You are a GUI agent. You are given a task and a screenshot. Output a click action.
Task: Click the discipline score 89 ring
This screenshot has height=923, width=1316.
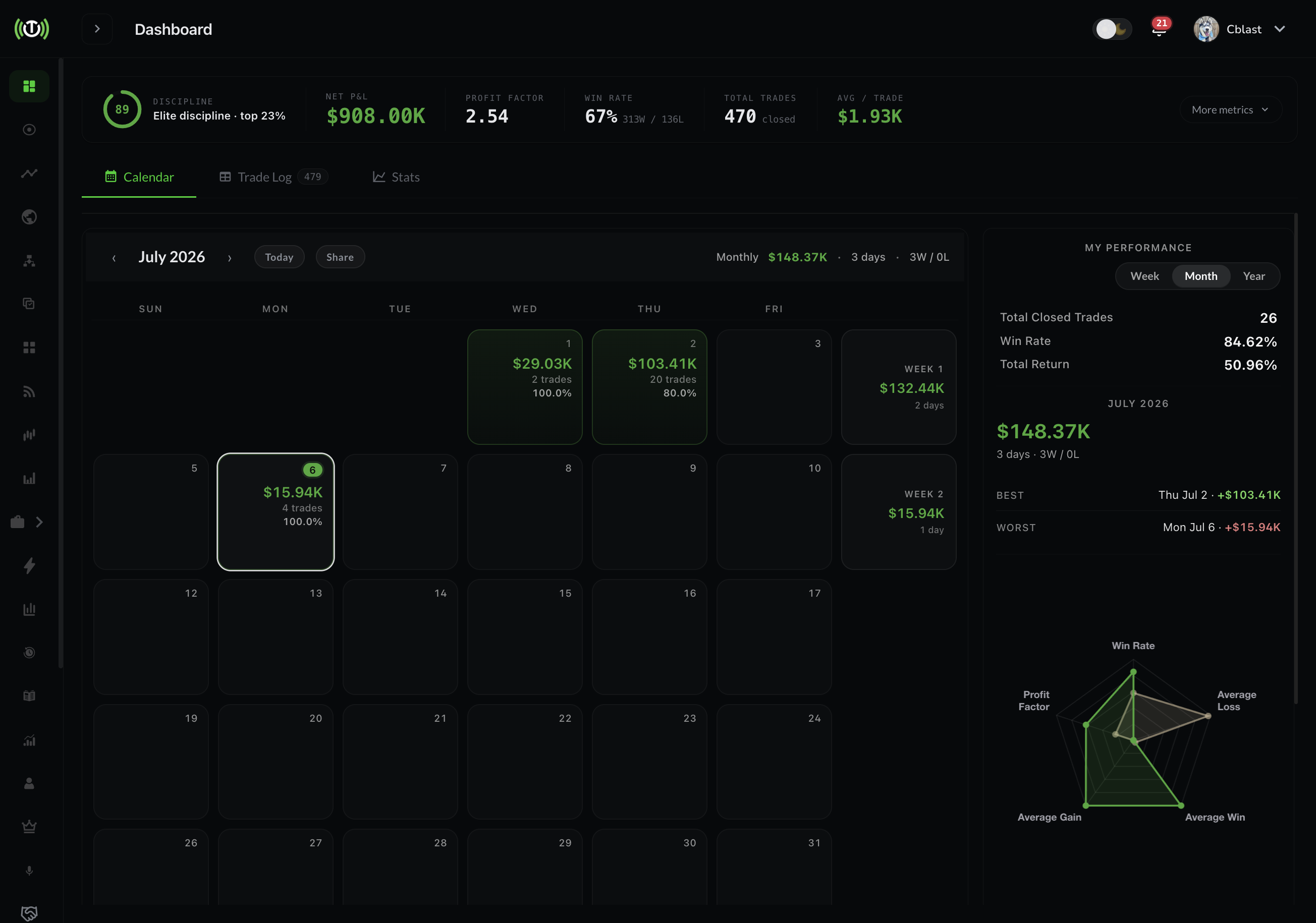[x=122, y=109]
